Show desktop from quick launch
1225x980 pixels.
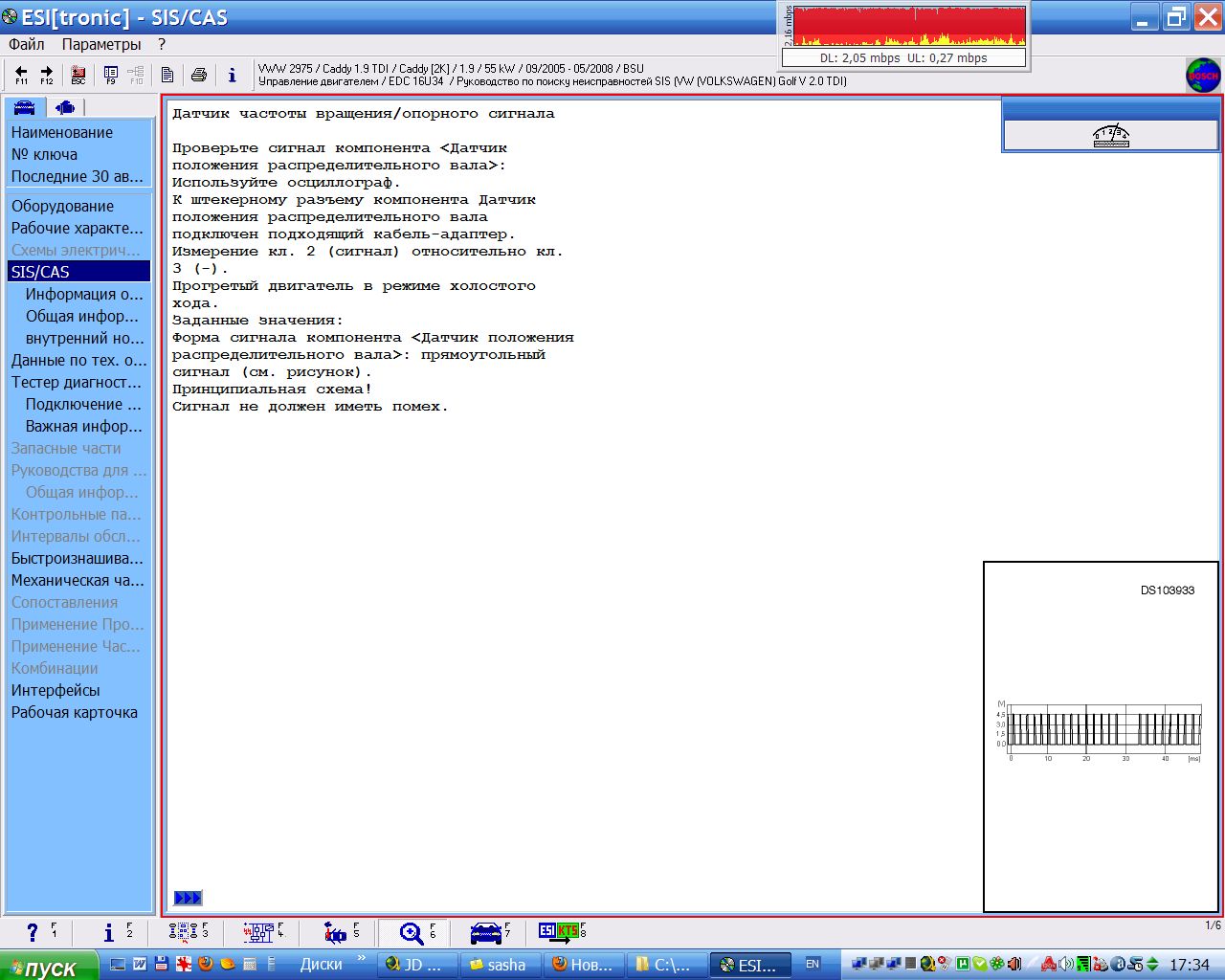(x=118, y=964)
